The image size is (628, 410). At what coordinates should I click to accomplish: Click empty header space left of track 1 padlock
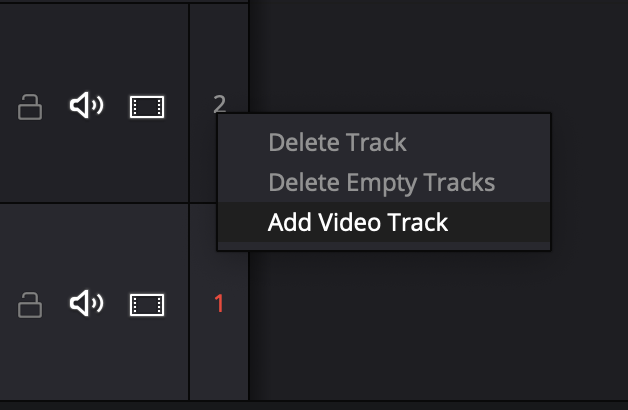[x=8, y=340]
